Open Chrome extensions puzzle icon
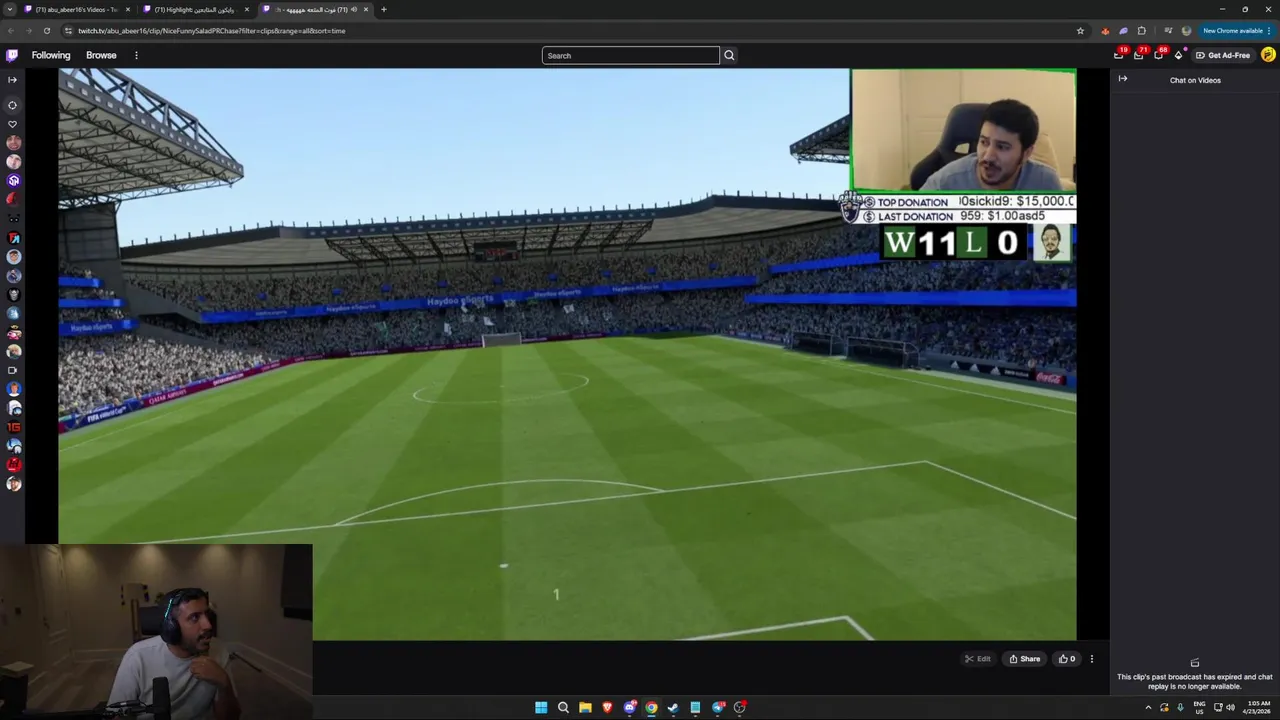 (x=1141, y=31)
